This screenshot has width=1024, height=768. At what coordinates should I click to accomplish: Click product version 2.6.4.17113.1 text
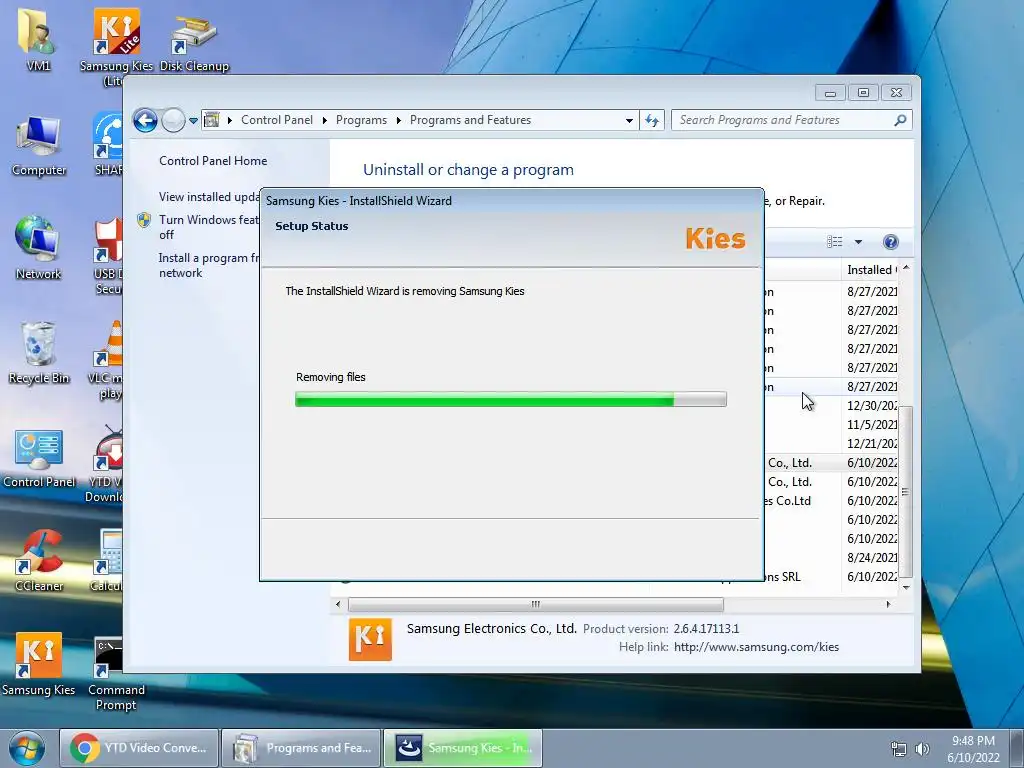706,629
